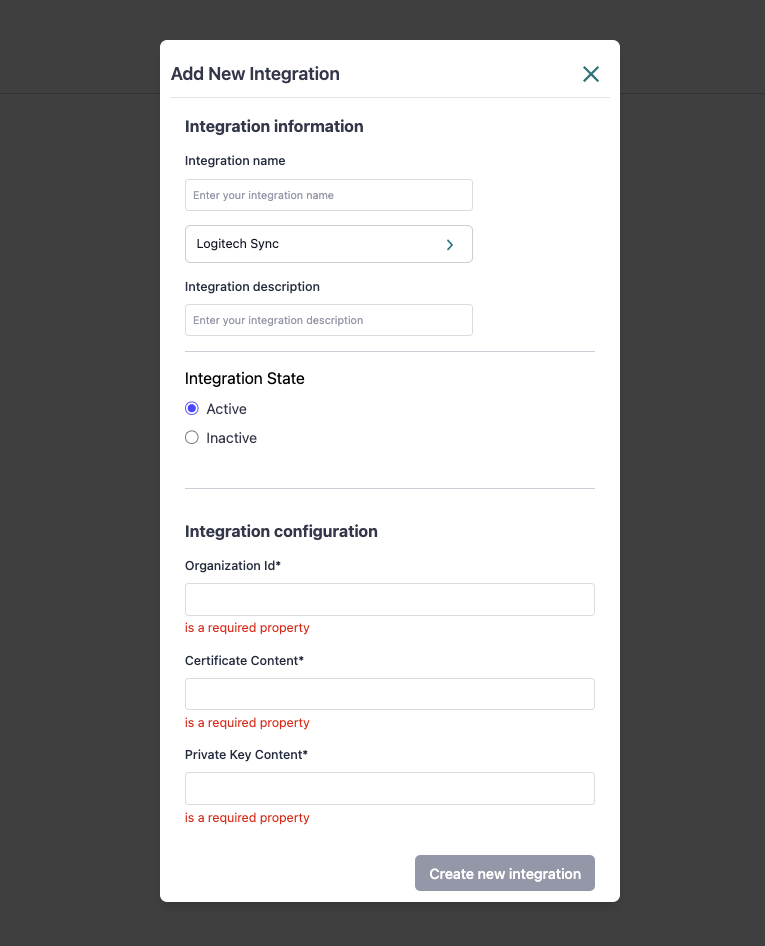Focus the Integration description input field

(328, 320)
